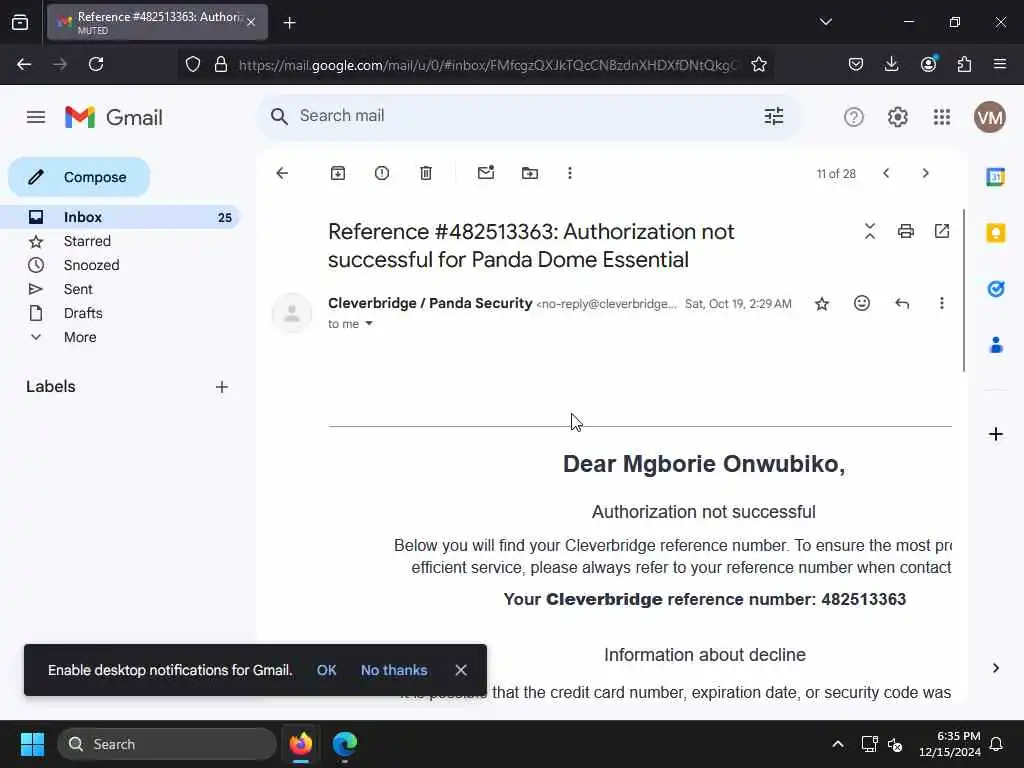Reply to the Cleverbridge message
Screen dimensions: 1024x768
(902, 304)
